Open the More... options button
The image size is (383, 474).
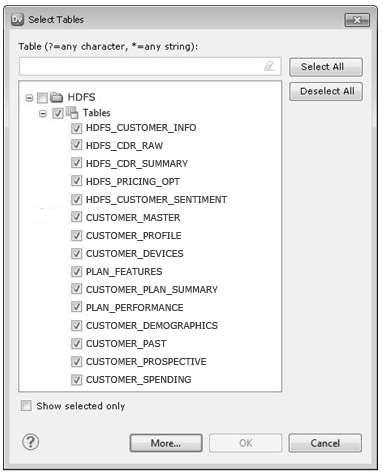166,443
